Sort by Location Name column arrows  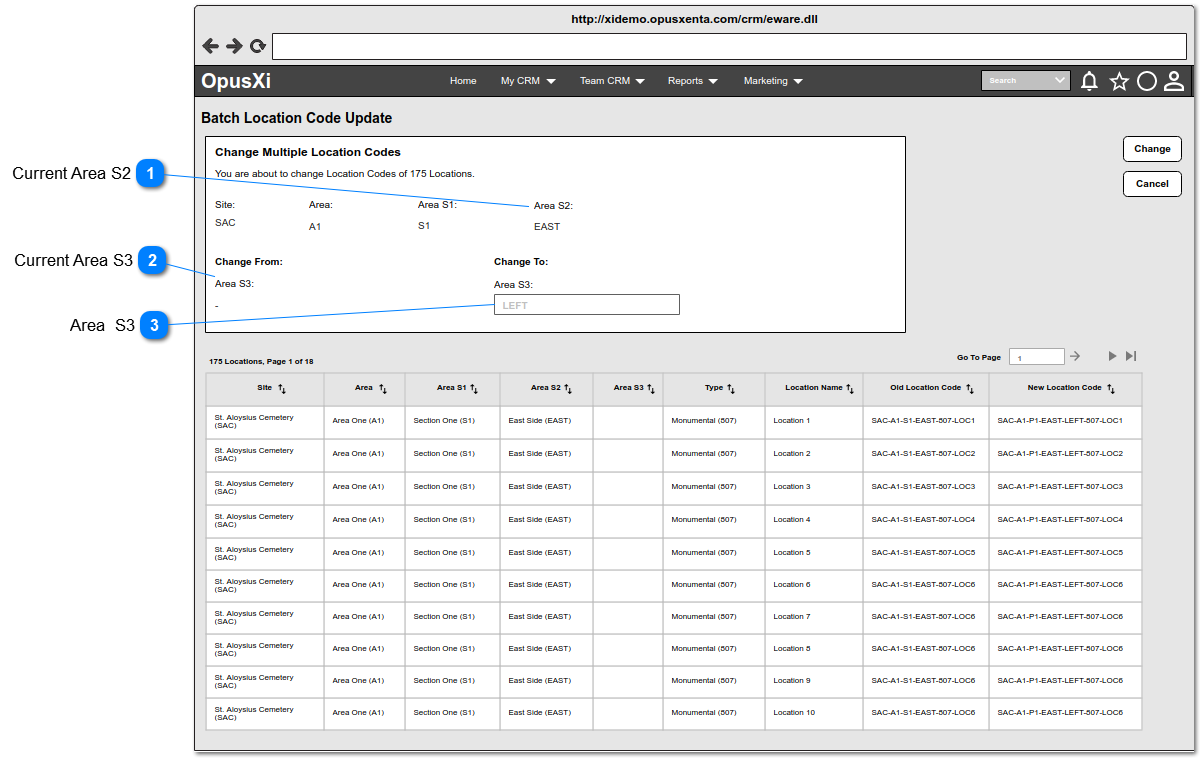[x=850, y=388]
